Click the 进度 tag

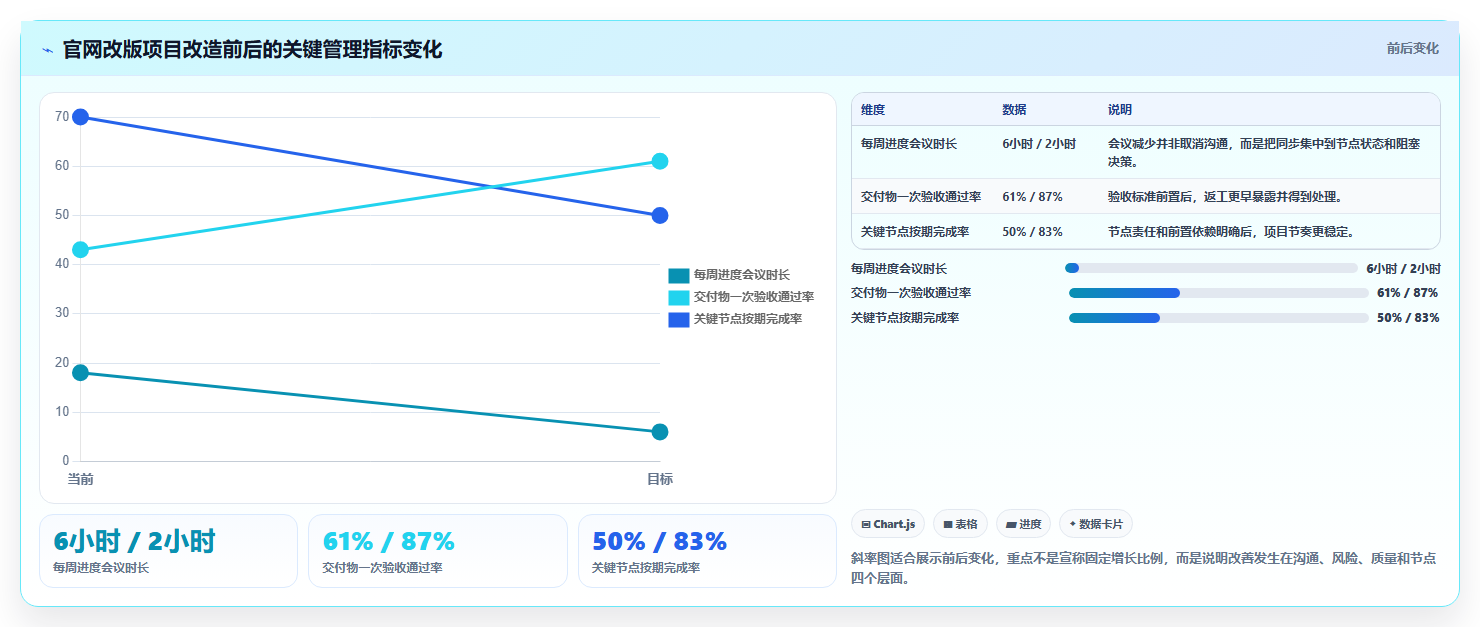(1023, 524)
